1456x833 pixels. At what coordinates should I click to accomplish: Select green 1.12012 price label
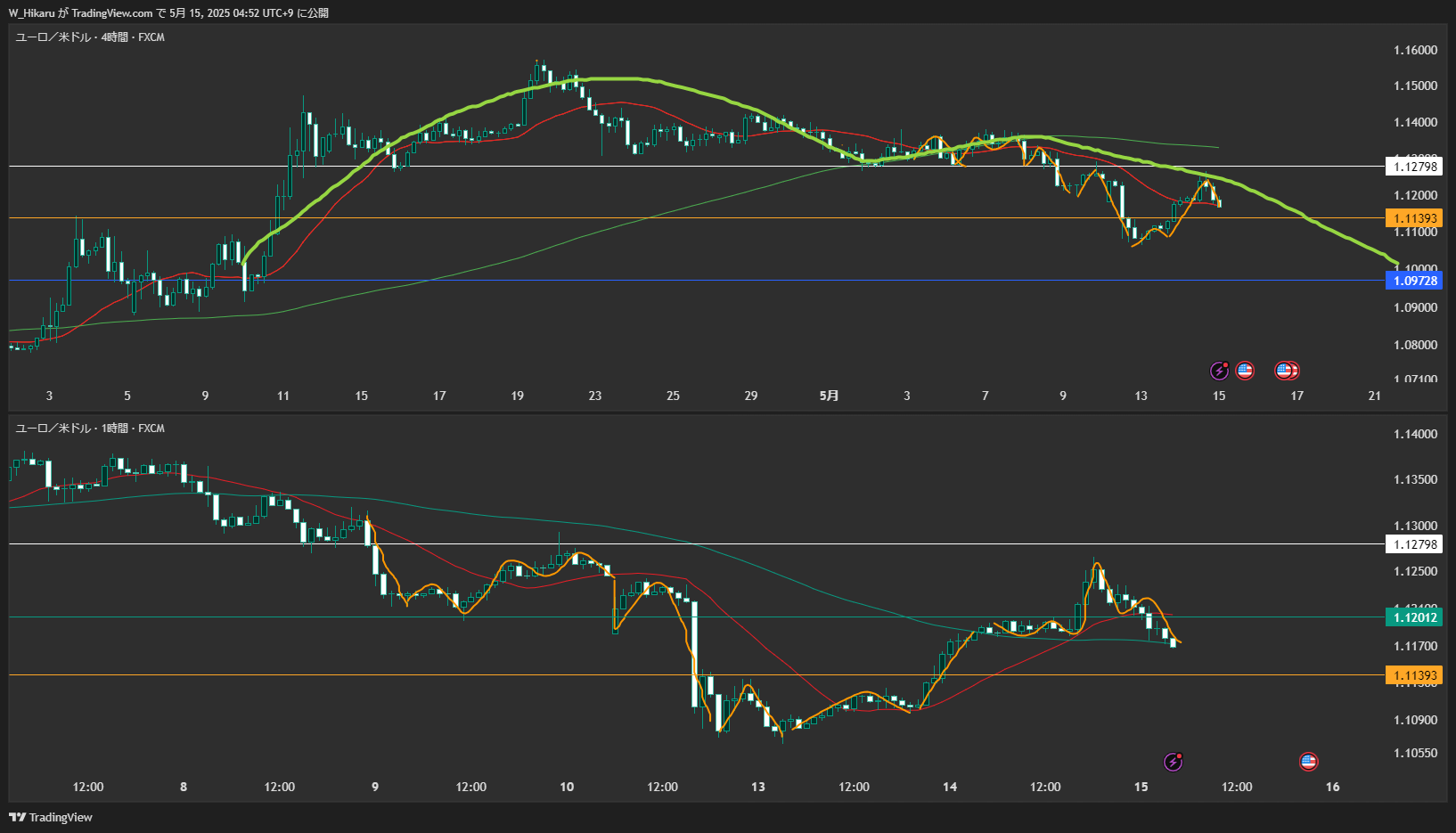[x=1415, y=617]
